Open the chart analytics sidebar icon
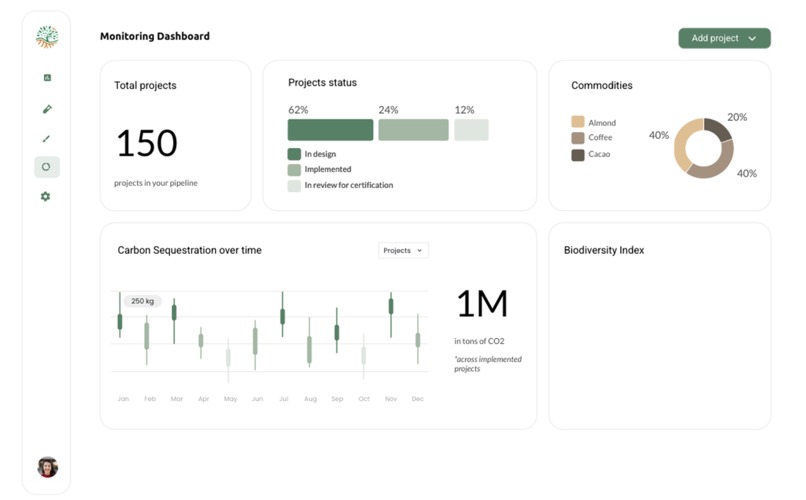Screen dimensions: 806x500 [47, 78]
